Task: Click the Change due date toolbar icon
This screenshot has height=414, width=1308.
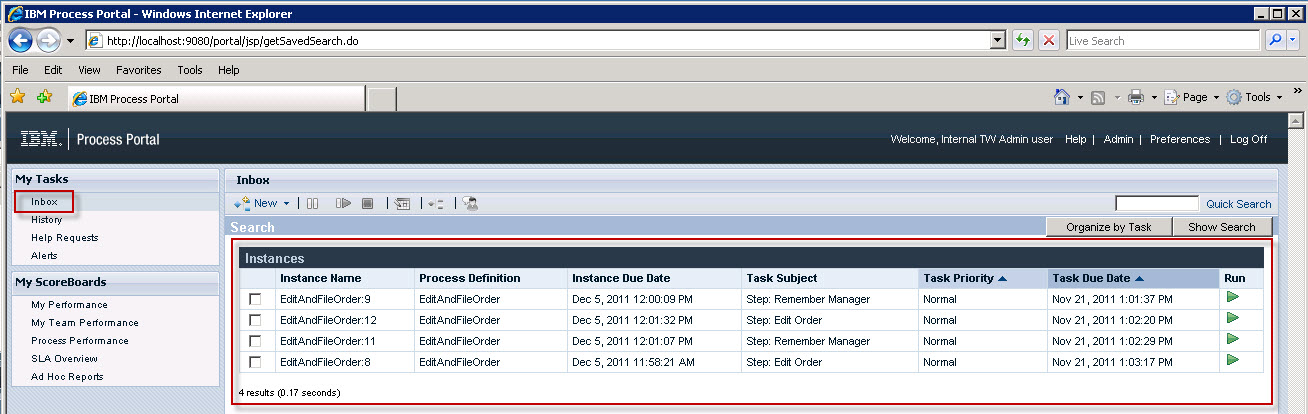Action: pos(402,203)
